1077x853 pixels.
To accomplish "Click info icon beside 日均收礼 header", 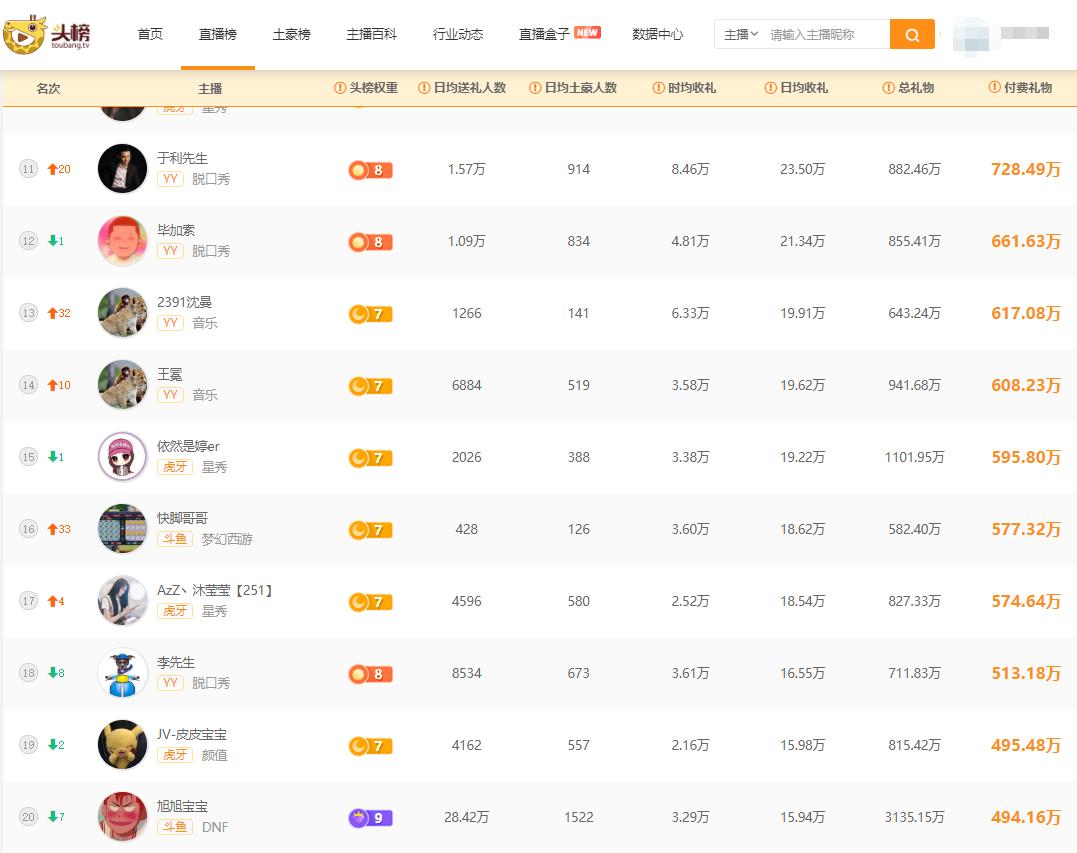I will [x=771, y=88].
